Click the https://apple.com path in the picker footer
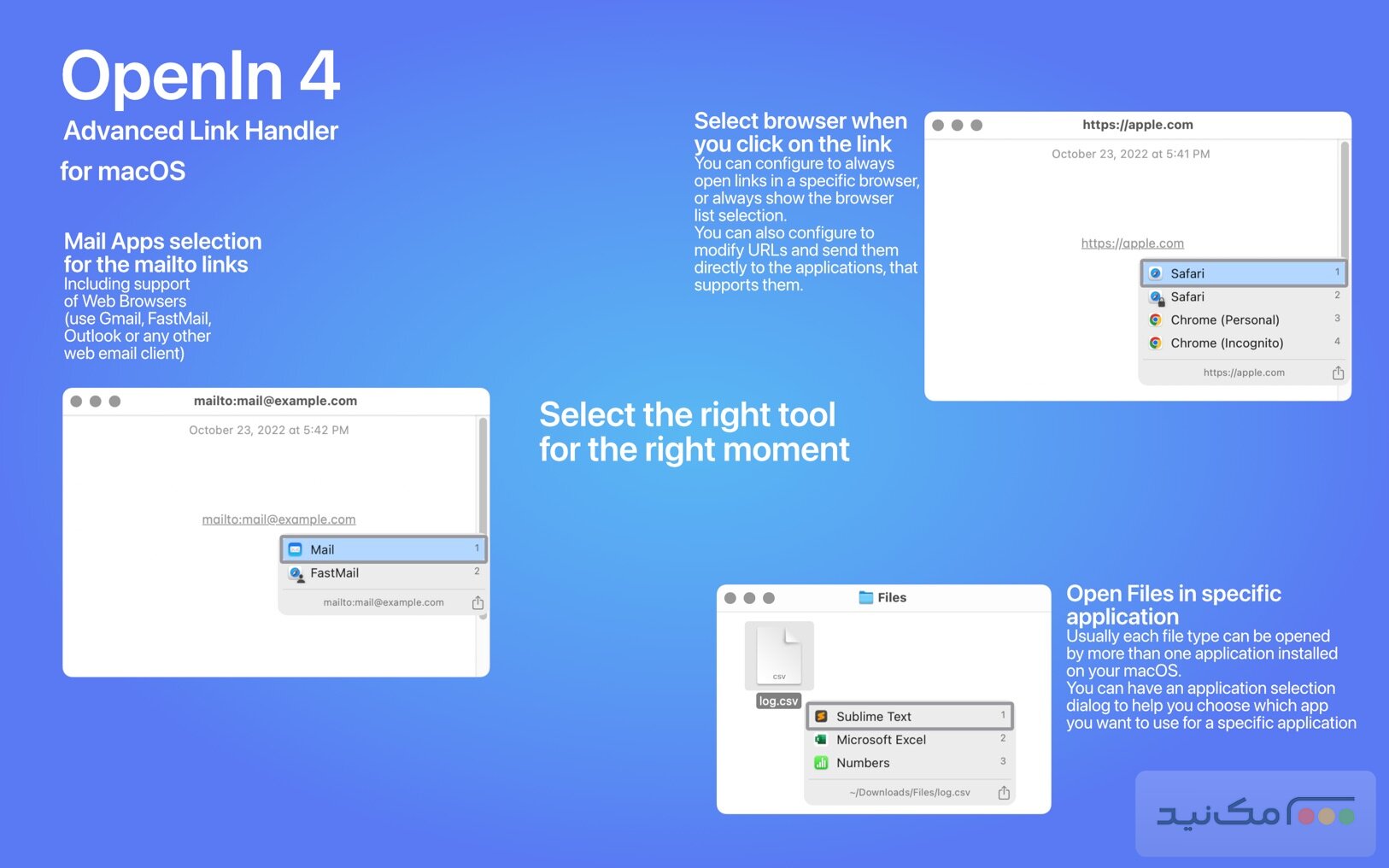This screenshot has width=1389, height=868. point(1243,372)
